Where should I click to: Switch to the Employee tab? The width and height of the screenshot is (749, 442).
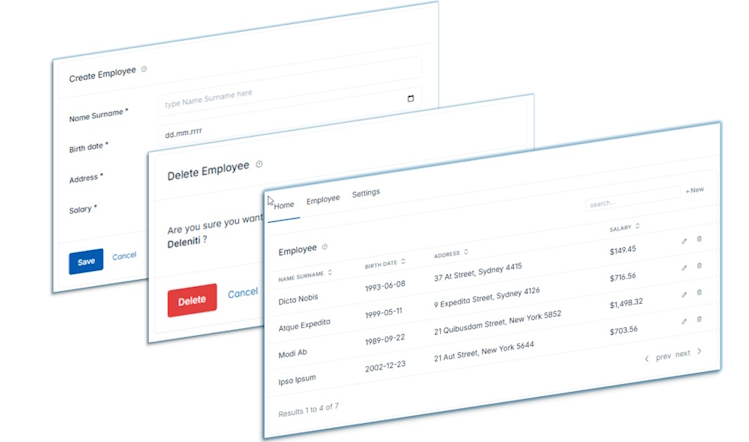pos(323,200)
